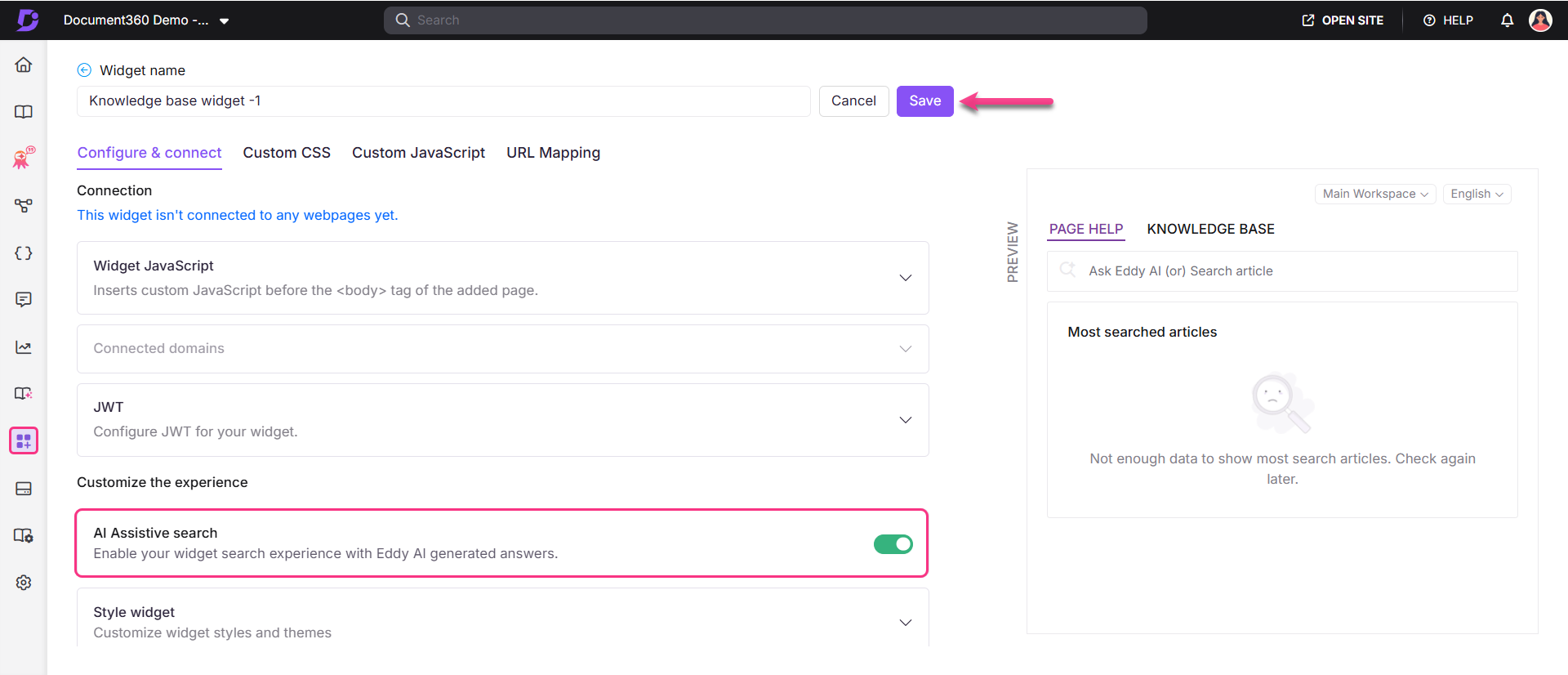Viewport: 1568px width, 675px height.
Task: Open the English language dropdown in preview
Action: tap(1477, 194)
